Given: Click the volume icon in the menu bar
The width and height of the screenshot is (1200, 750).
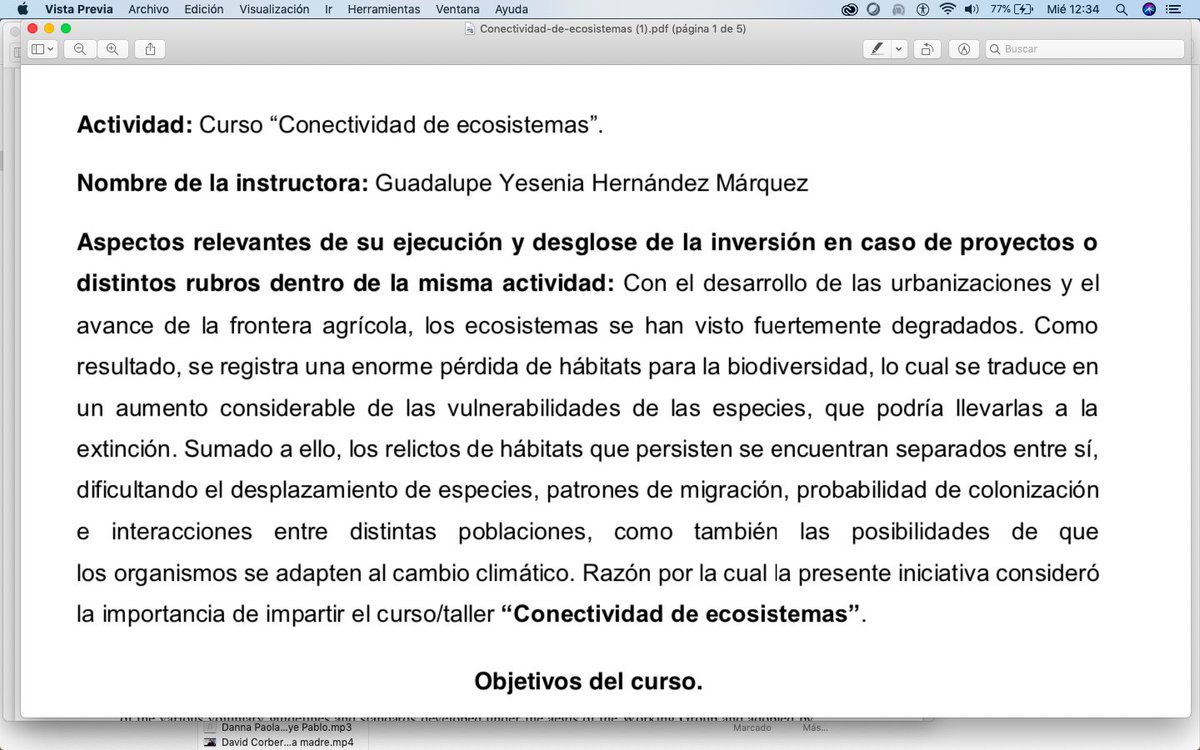Looking at the screenshot, I should point(970,10).
